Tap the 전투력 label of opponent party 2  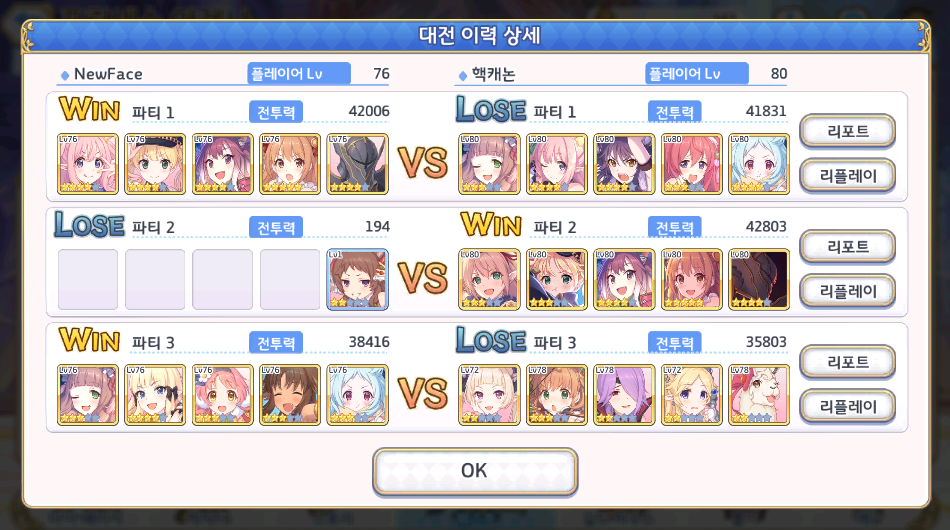[x=674, y=228]
